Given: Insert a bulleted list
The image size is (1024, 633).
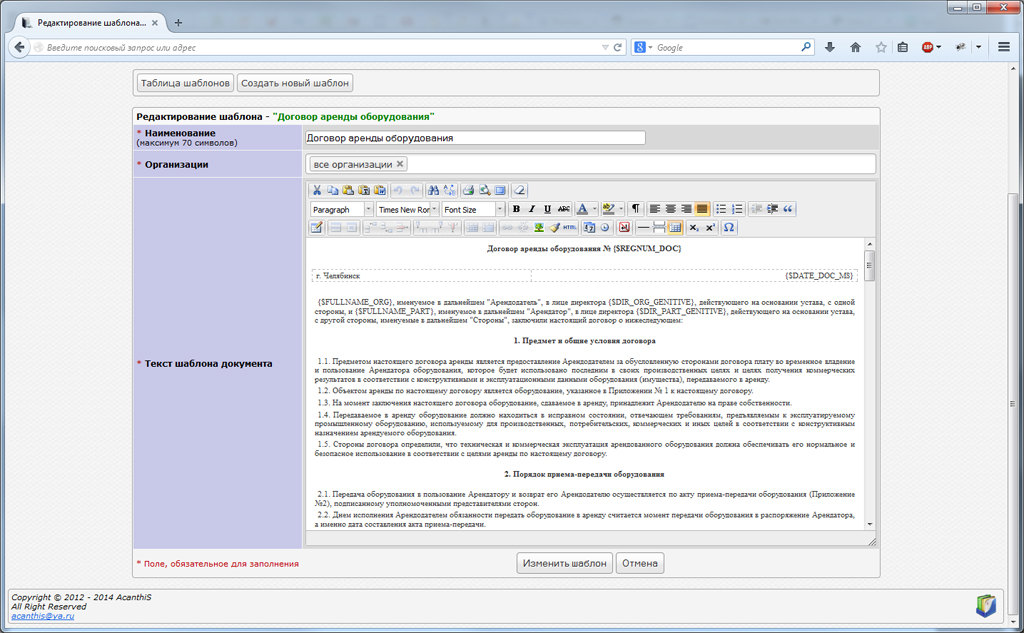Looking at the screenshot, I should [721, 209].
